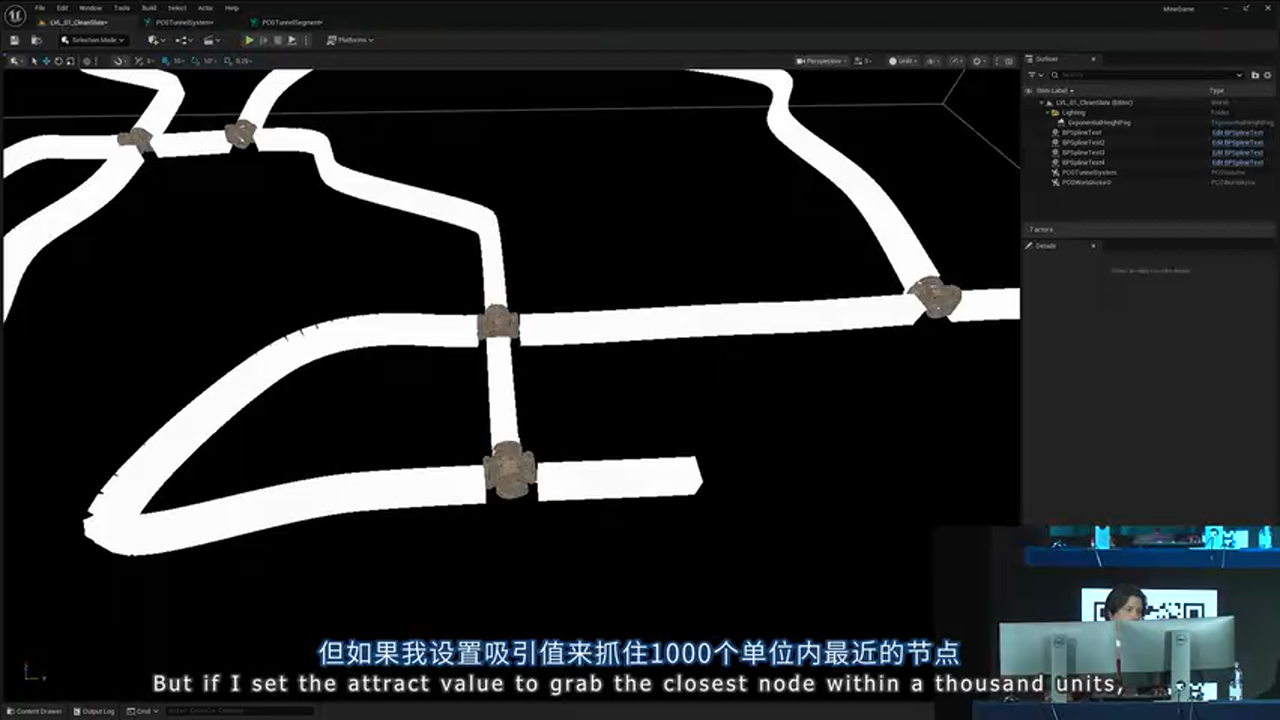Open the Output Log panel

96,711
